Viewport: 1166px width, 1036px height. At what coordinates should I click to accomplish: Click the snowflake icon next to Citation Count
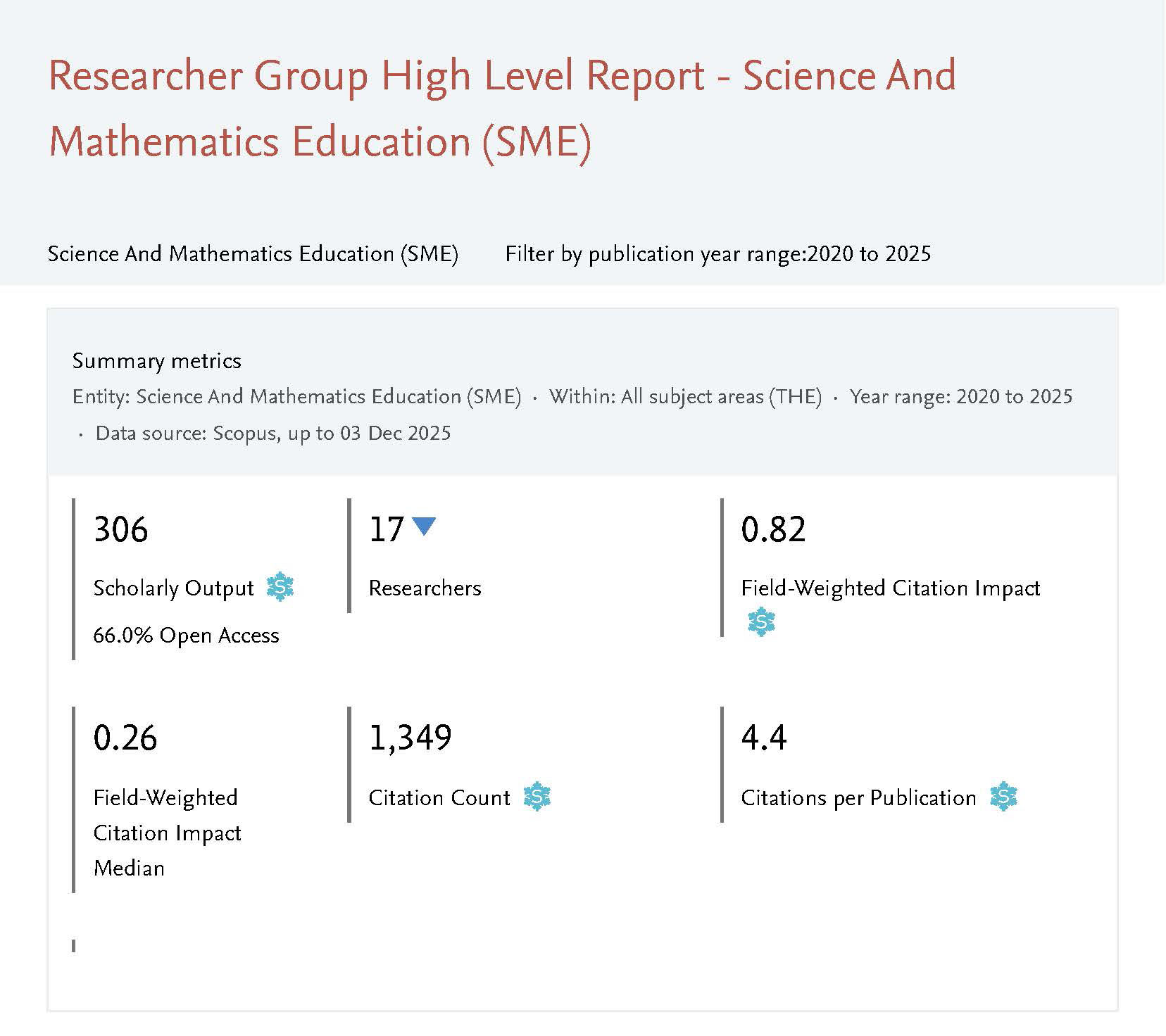(x=537, y=797)
